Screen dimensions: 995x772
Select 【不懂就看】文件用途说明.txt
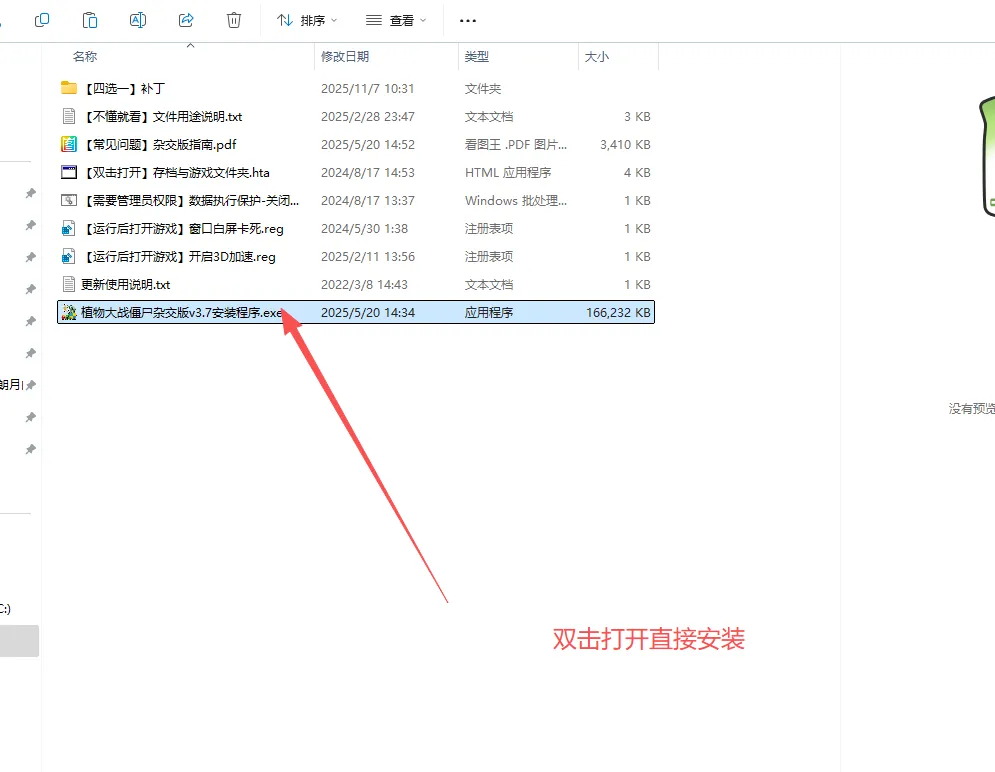coord(162,117)
